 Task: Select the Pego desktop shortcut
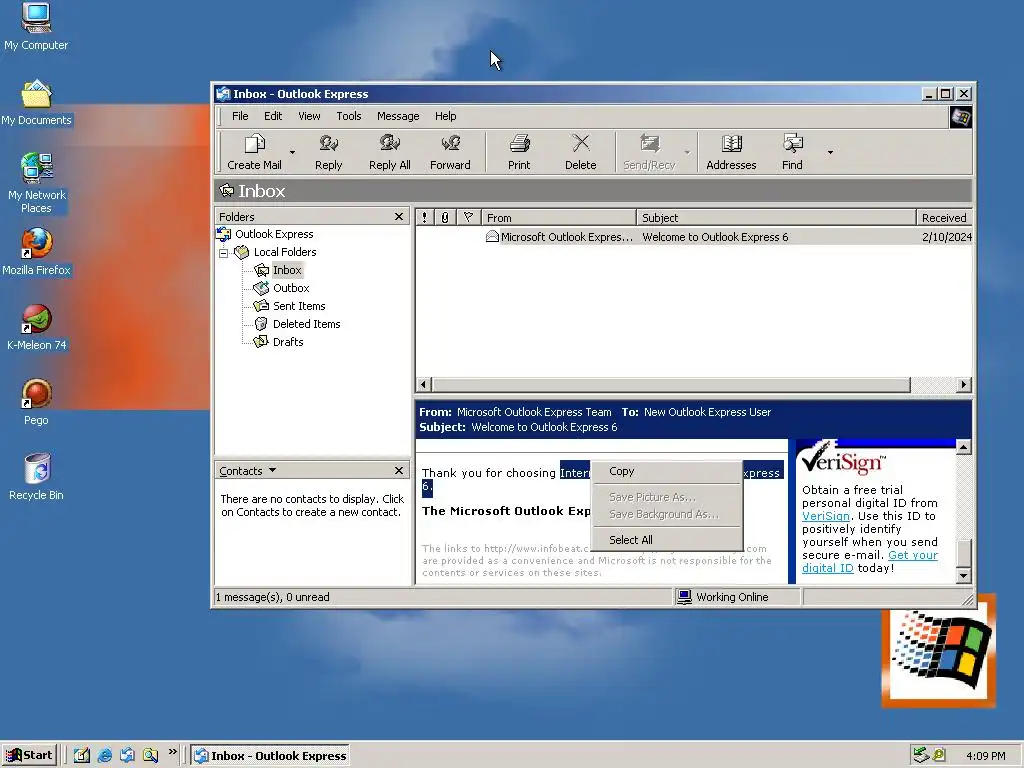36,402
